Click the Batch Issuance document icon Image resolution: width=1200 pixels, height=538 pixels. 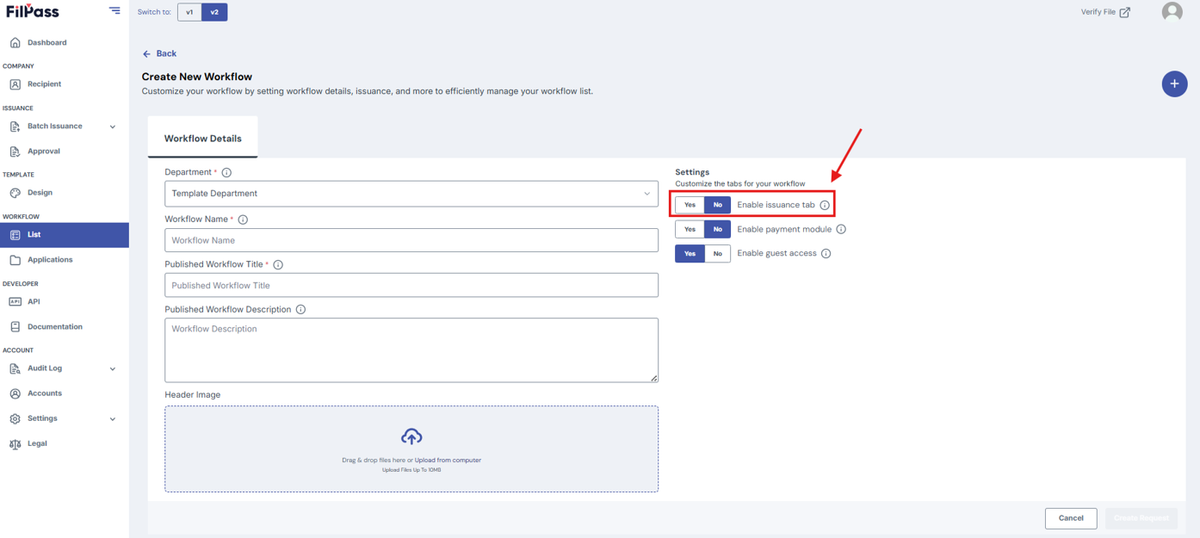coord(15,127)
